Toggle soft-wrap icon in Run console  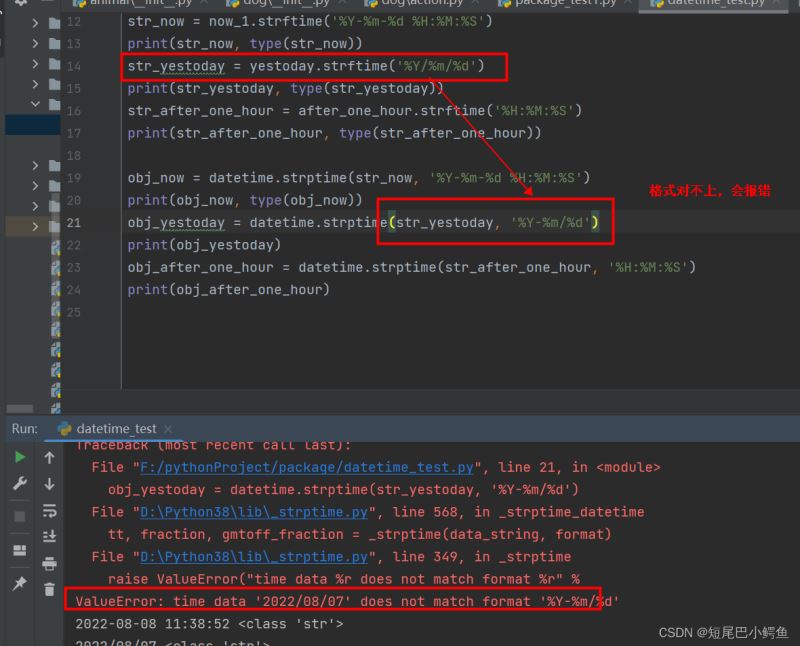49,510
